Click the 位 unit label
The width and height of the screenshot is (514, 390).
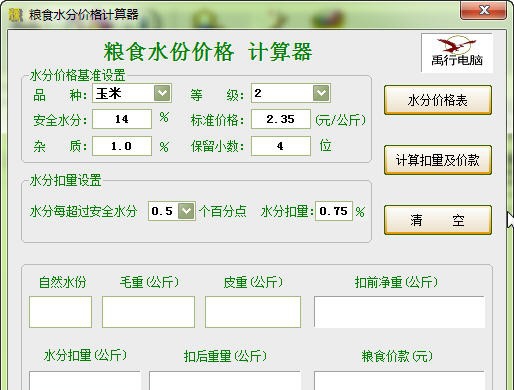click(x=325, y=146)
